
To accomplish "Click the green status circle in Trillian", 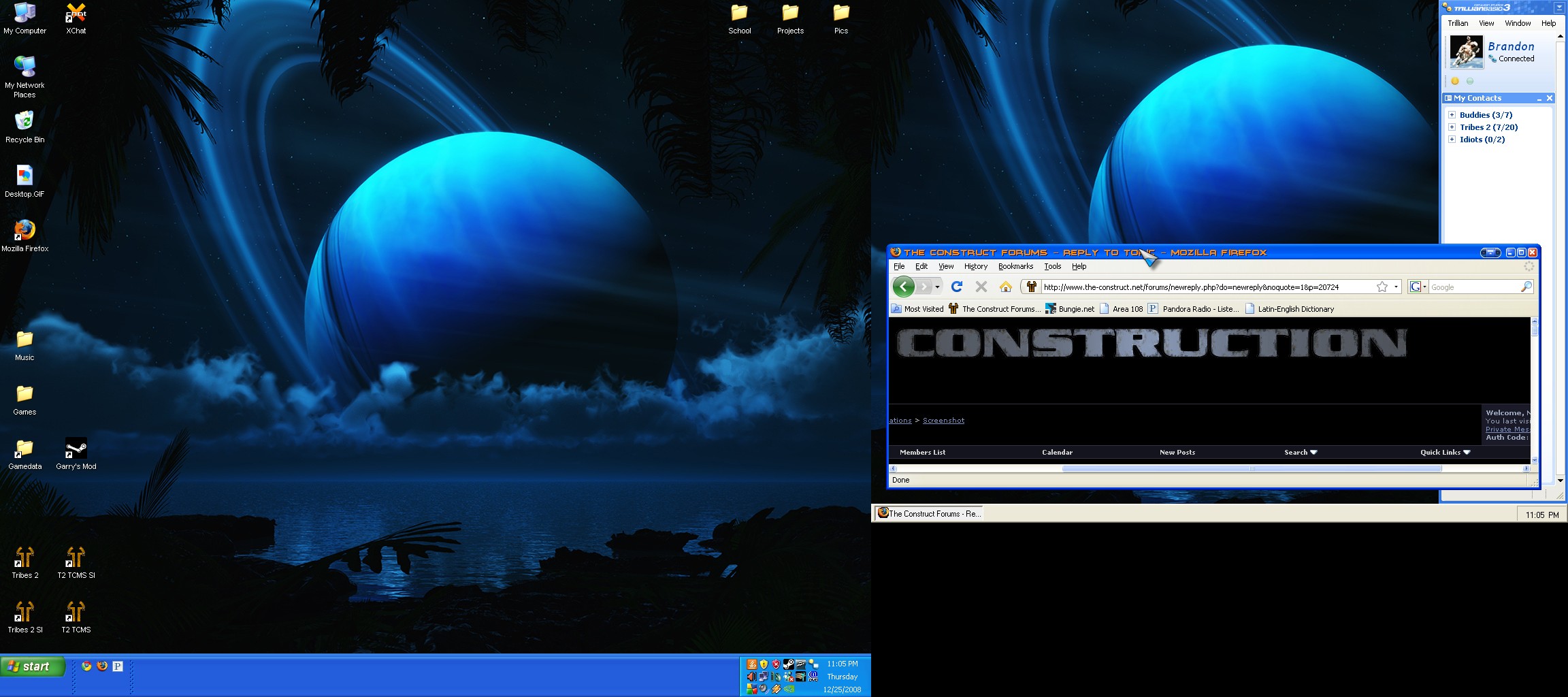I will (1470, 81).
